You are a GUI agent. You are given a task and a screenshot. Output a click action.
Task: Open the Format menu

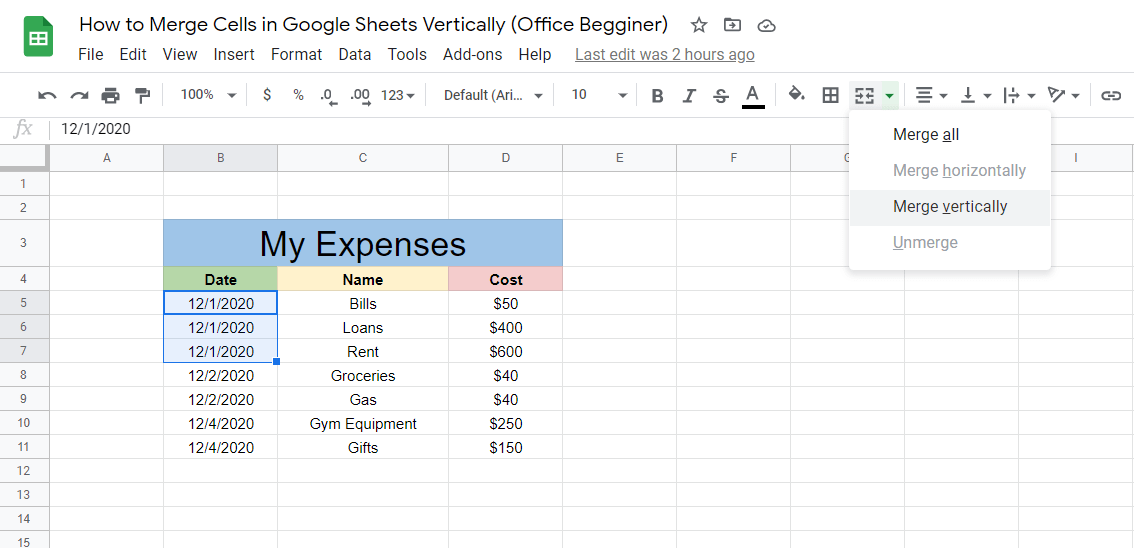pyautogui.click(x=297, y=54)
